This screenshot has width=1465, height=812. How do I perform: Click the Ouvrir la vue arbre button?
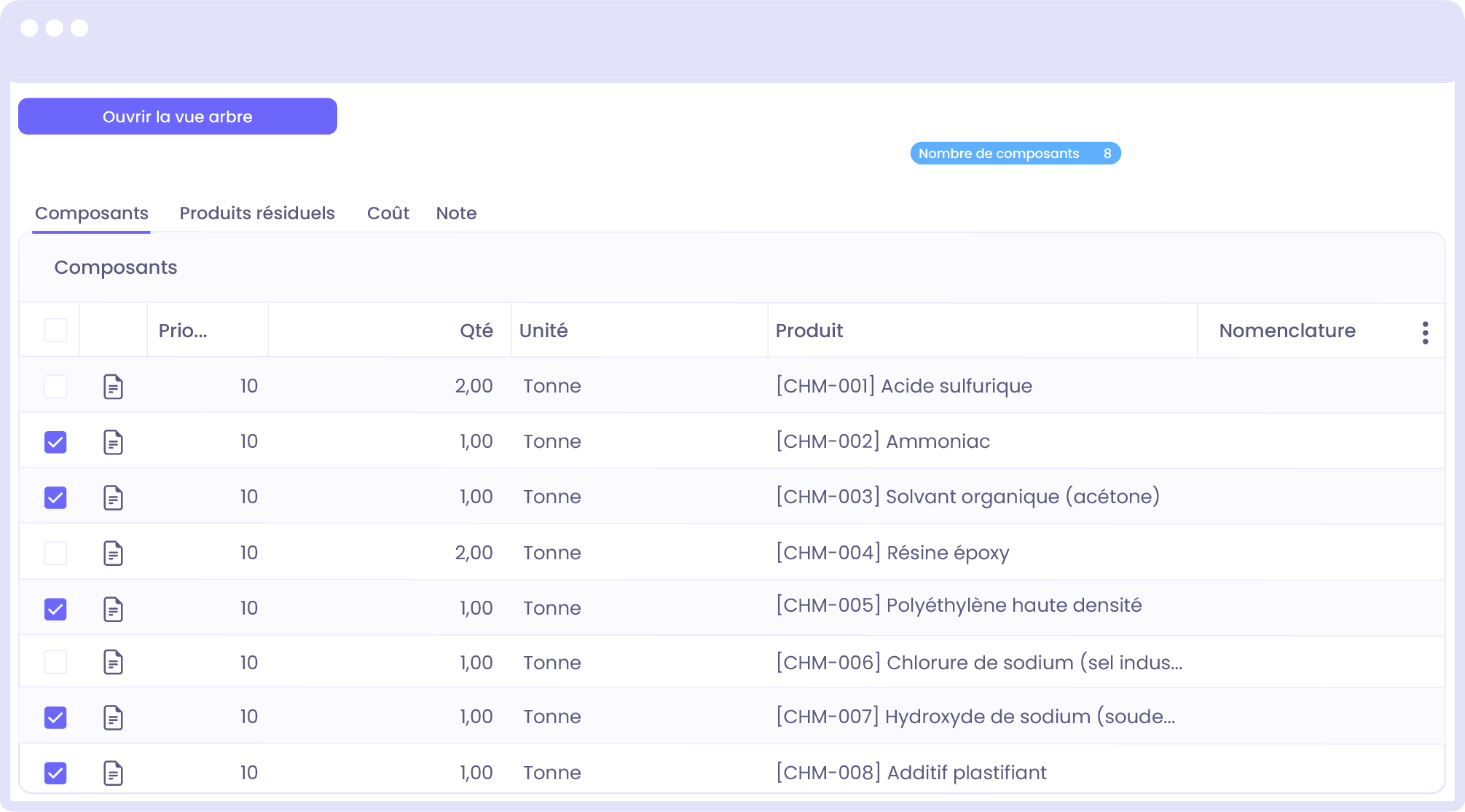(178, 117)
